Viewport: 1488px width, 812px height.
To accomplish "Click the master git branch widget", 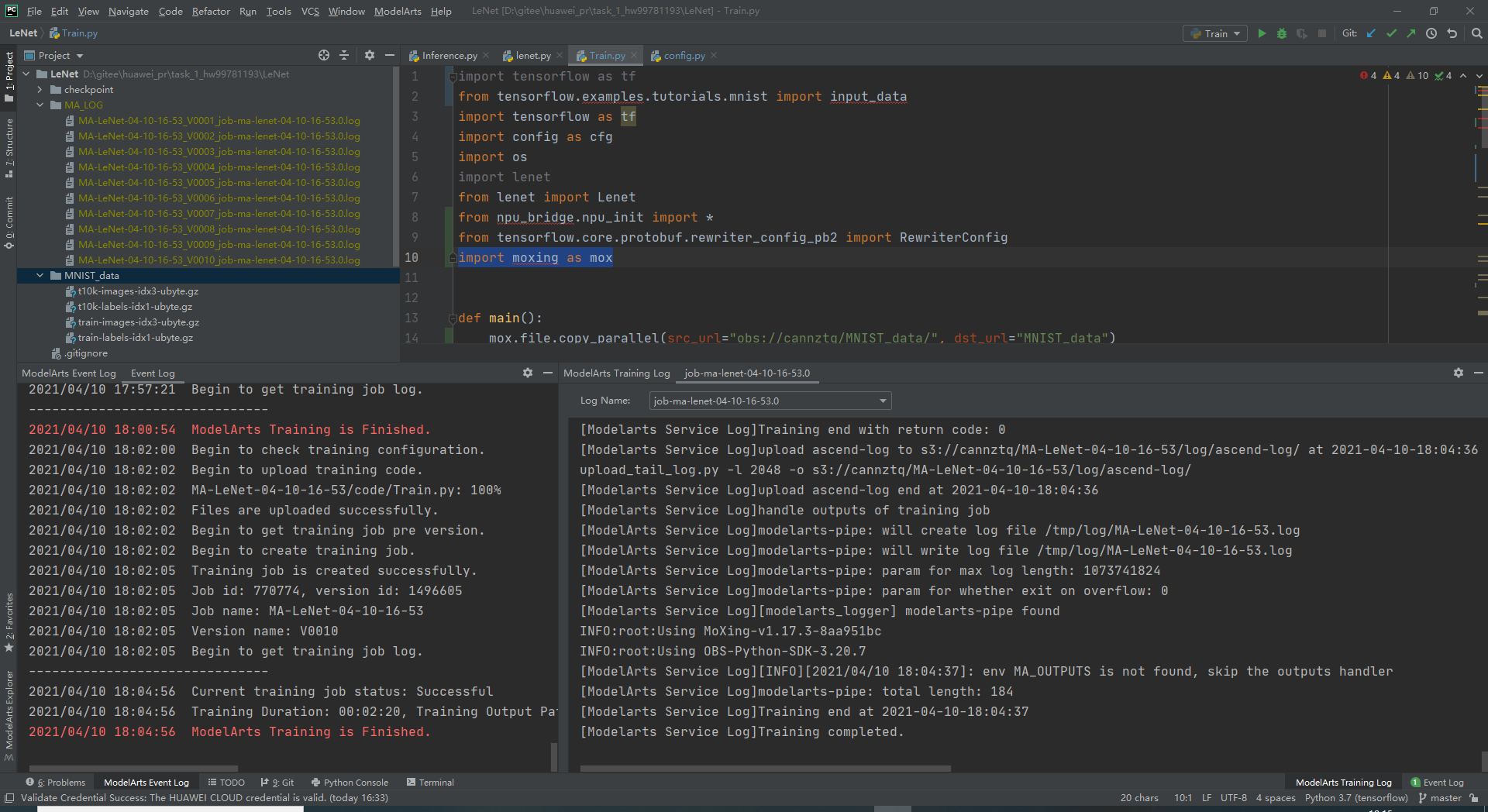I will [x=1440, y=797].
